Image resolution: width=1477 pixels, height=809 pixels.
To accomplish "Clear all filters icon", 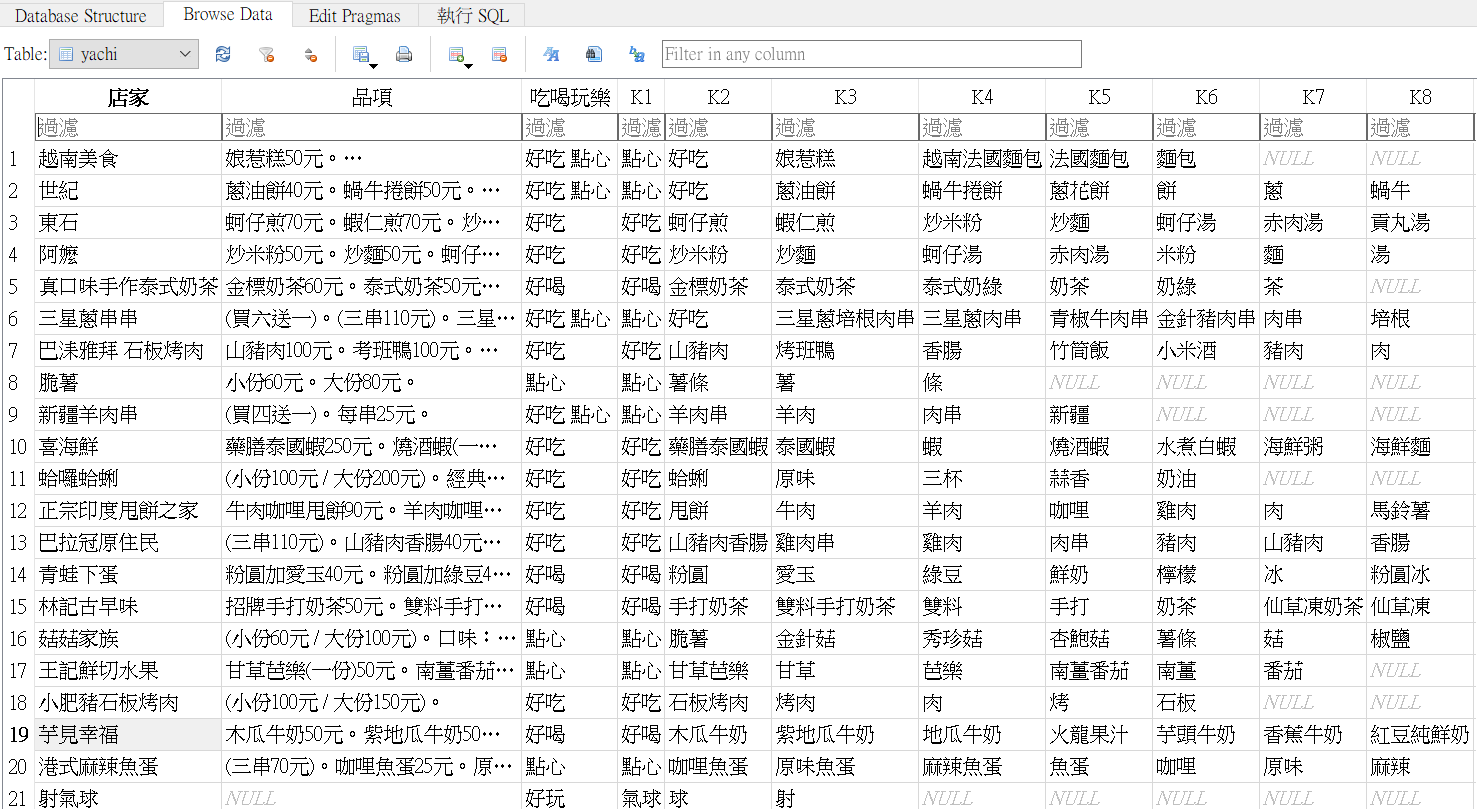I will pos(266,54).
